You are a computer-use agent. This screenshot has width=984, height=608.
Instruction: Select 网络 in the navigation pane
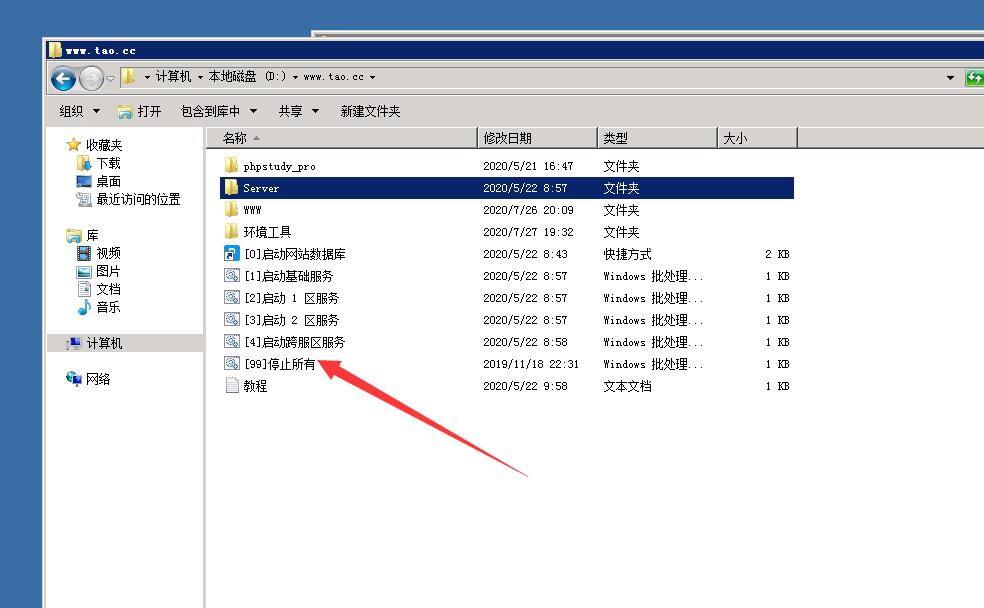tap(98, 379)
